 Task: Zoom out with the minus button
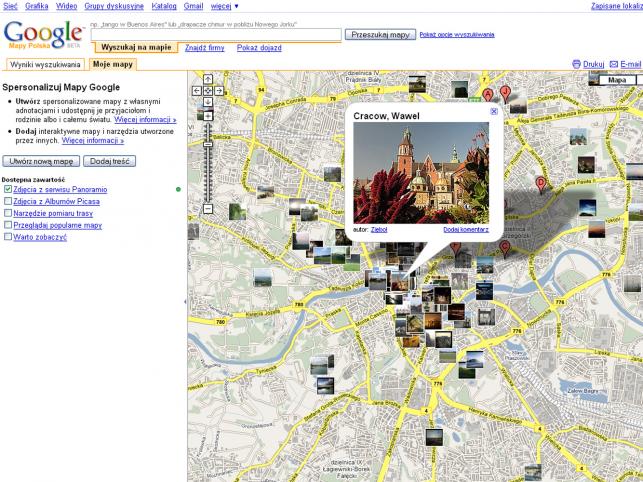[208, 209]
